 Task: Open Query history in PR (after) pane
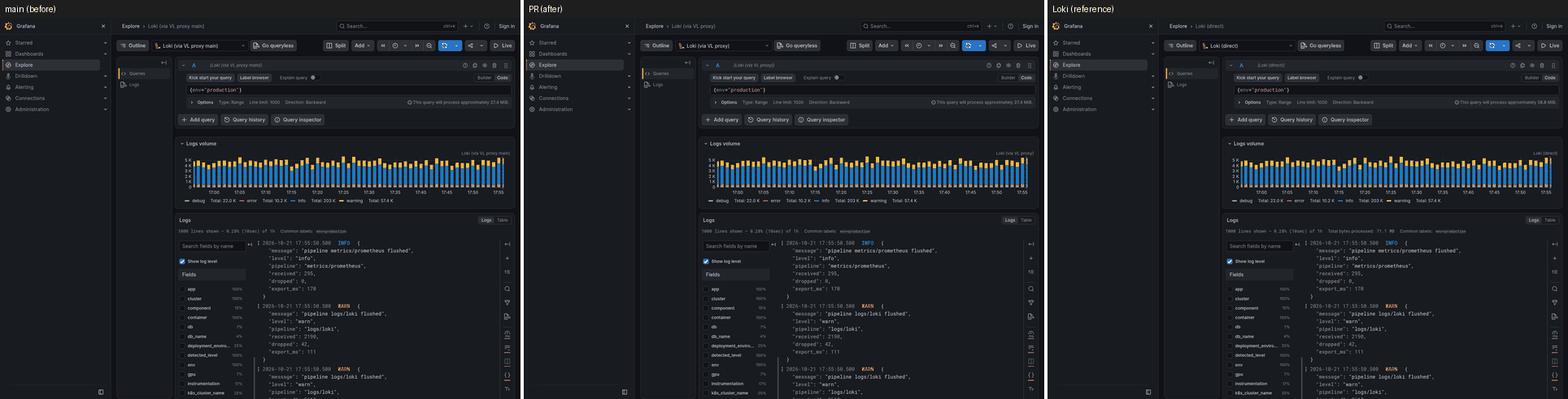(x=769, y=119)
